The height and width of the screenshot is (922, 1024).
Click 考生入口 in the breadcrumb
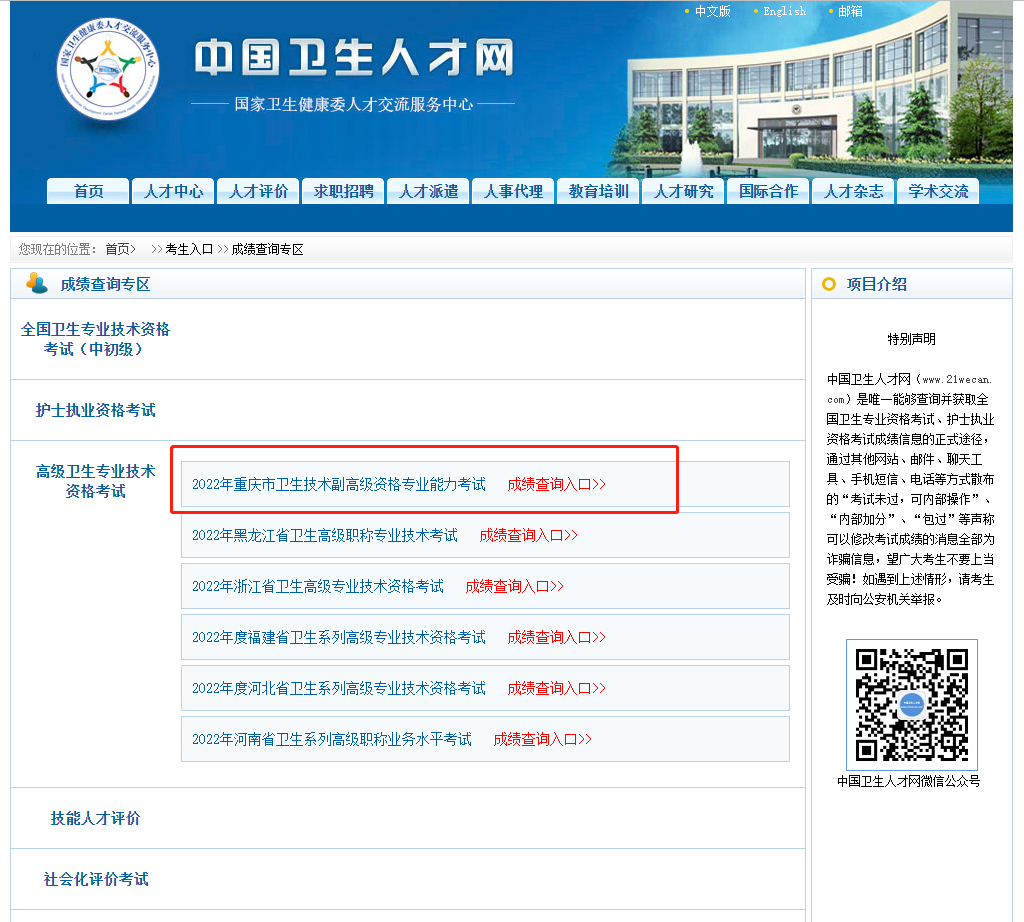point(189,249)
